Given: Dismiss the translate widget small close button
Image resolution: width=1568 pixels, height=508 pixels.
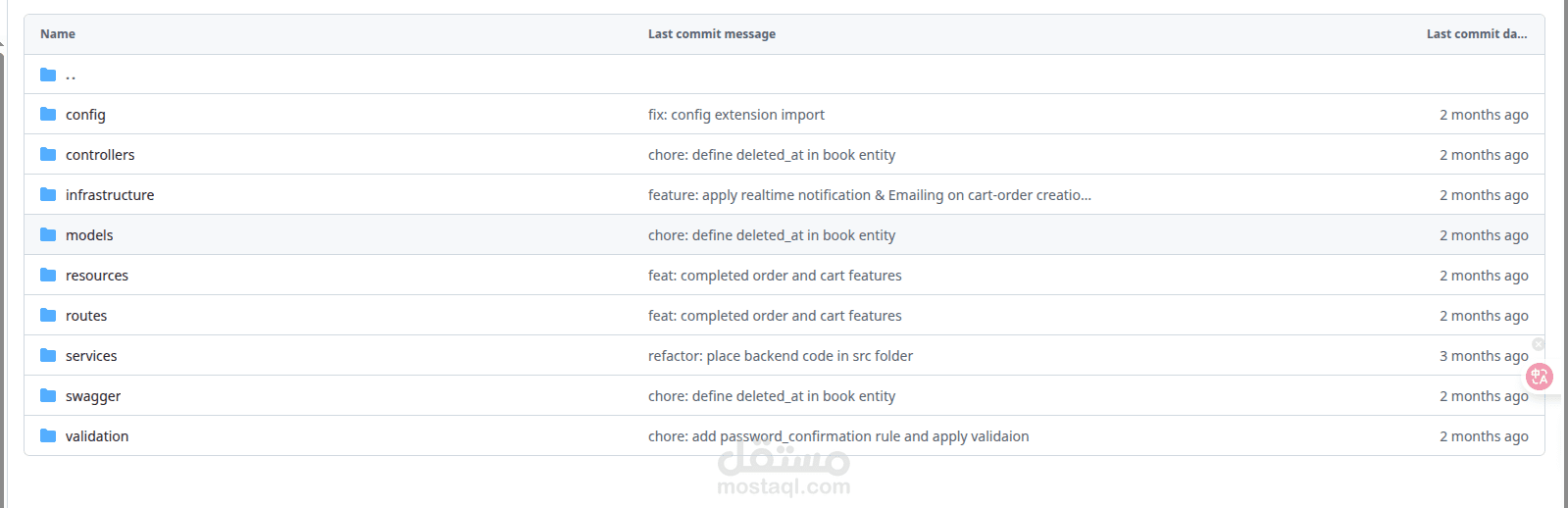Looking at the screenshot, I should 1539,344.
